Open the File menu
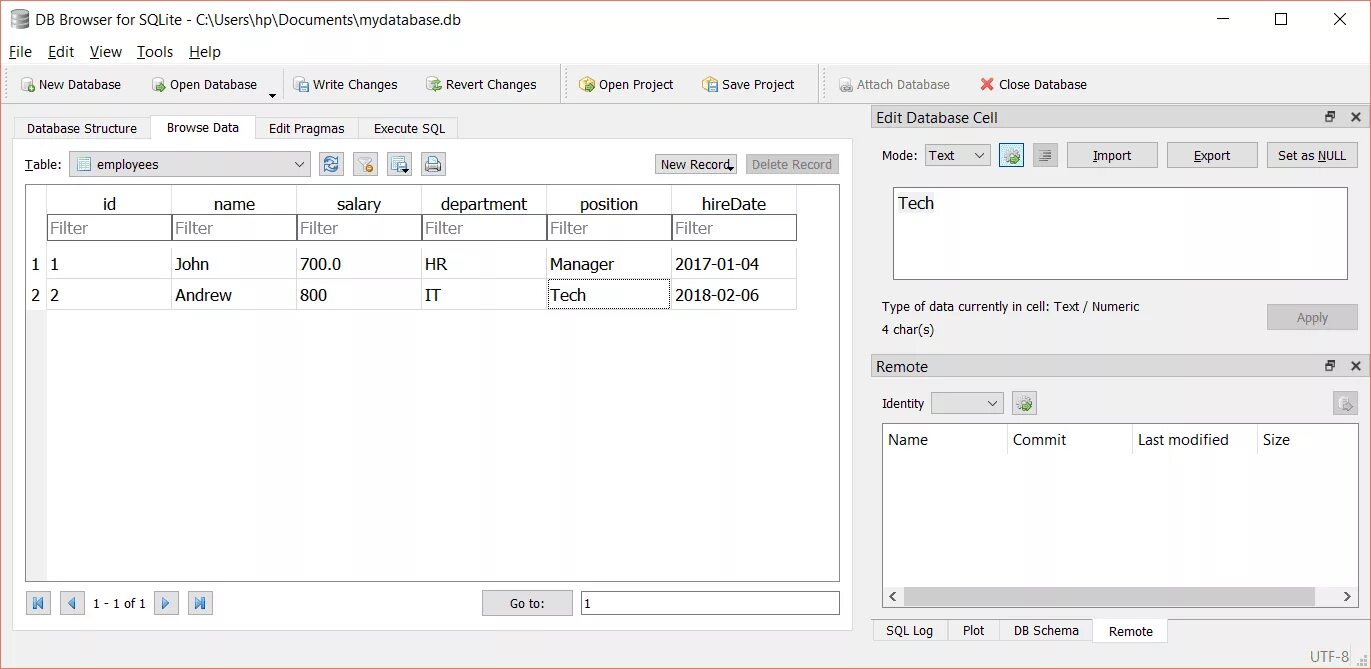 pyautogui.click(x=20, y=52)
